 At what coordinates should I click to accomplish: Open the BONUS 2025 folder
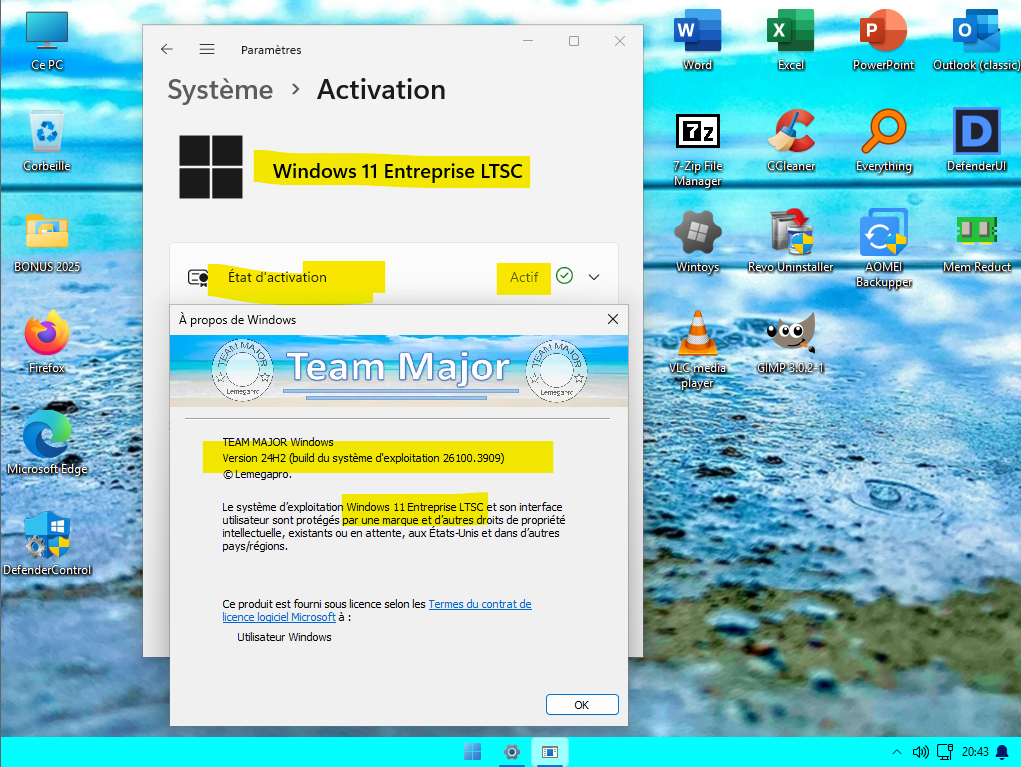coord(47,242)
